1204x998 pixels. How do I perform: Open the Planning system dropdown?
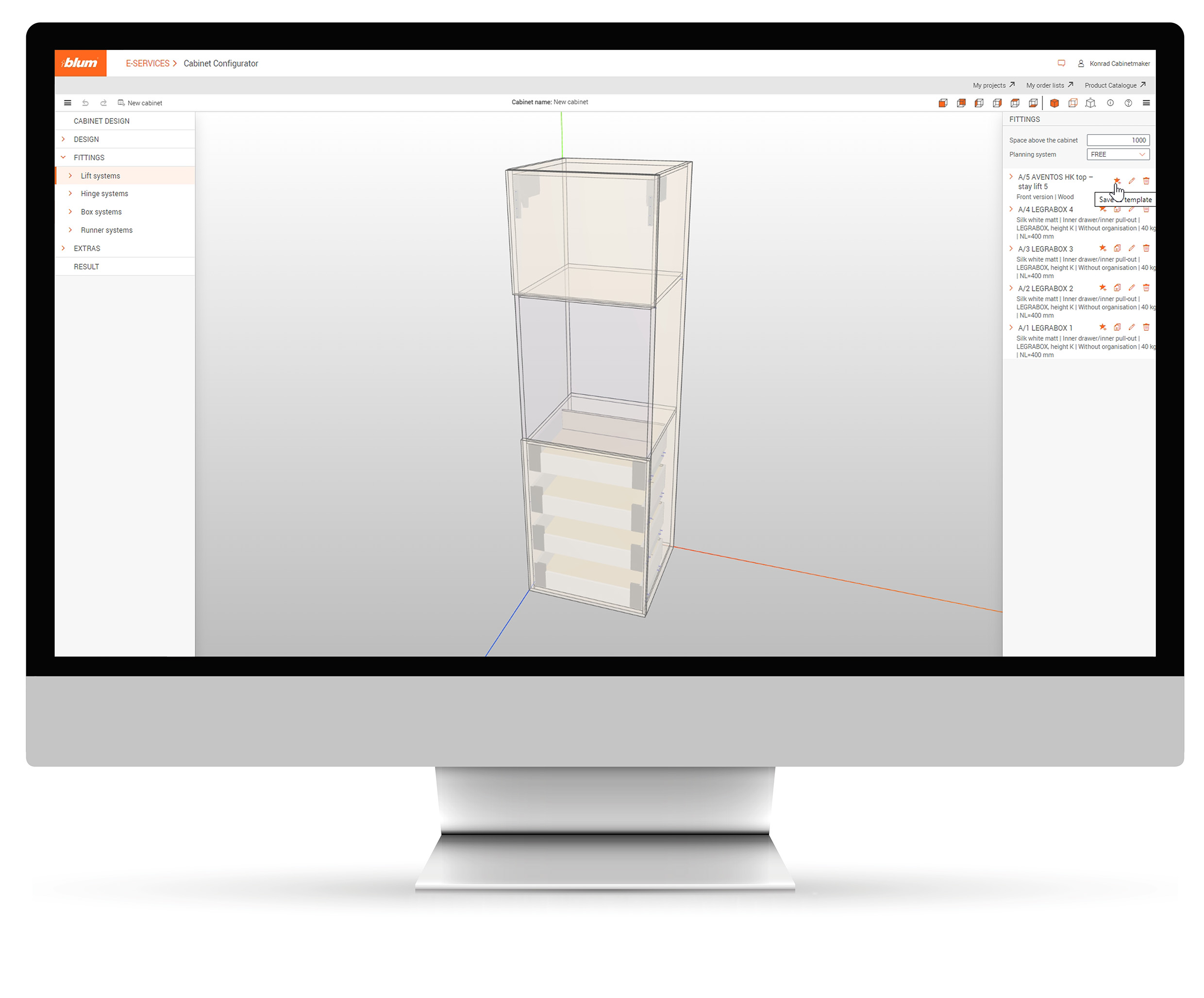[x=1118, y=154]
